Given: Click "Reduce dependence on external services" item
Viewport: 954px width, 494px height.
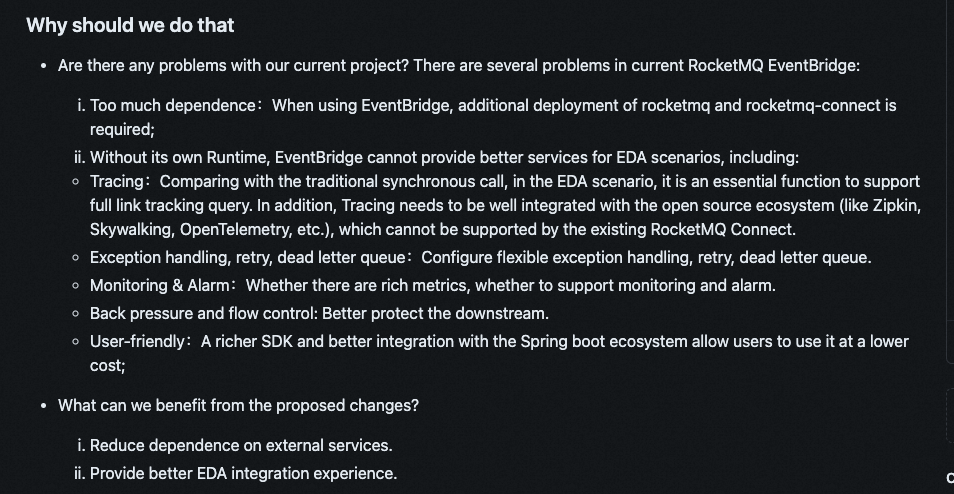Looking at the screenshot, I should [240, 445].
